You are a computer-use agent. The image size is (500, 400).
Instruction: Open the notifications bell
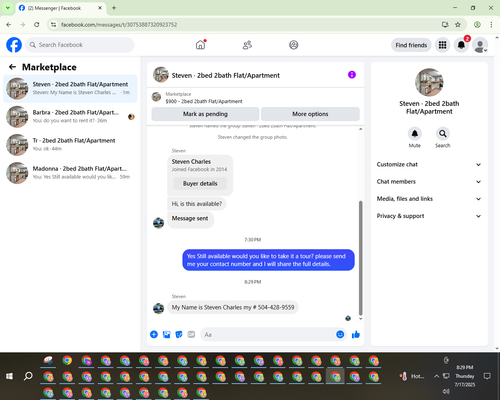tap(461, 45)
